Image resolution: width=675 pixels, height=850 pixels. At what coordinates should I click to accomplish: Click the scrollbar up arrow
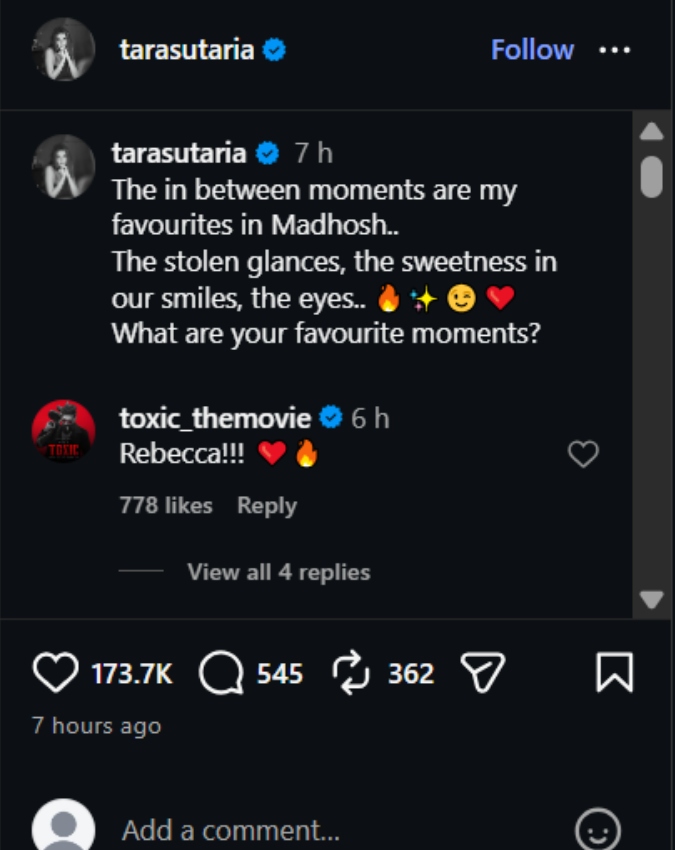(x=651, y=132)
